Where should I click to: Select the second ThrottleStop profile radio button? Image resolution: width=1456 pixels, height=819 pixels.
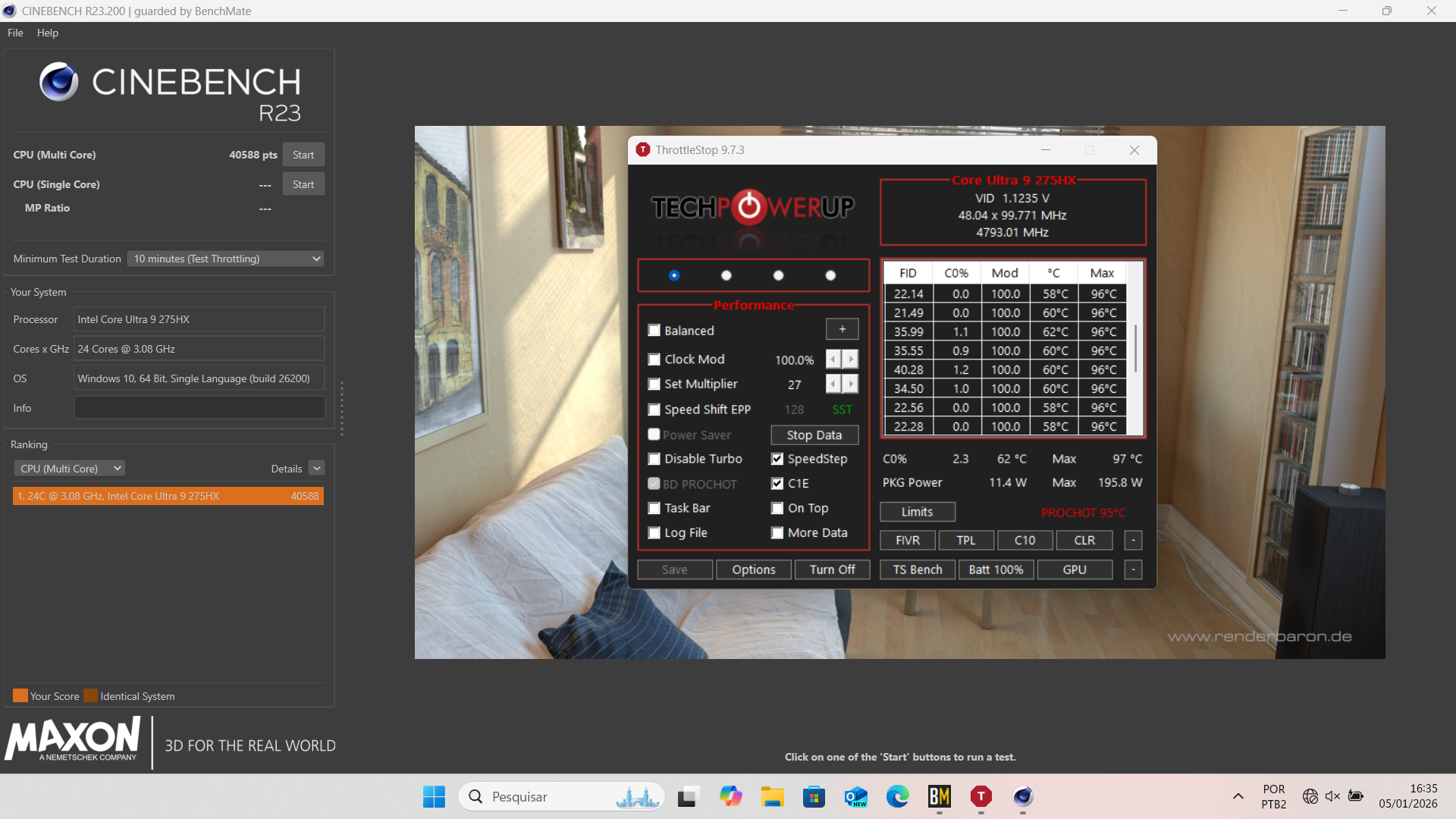(x=726, y=275)
